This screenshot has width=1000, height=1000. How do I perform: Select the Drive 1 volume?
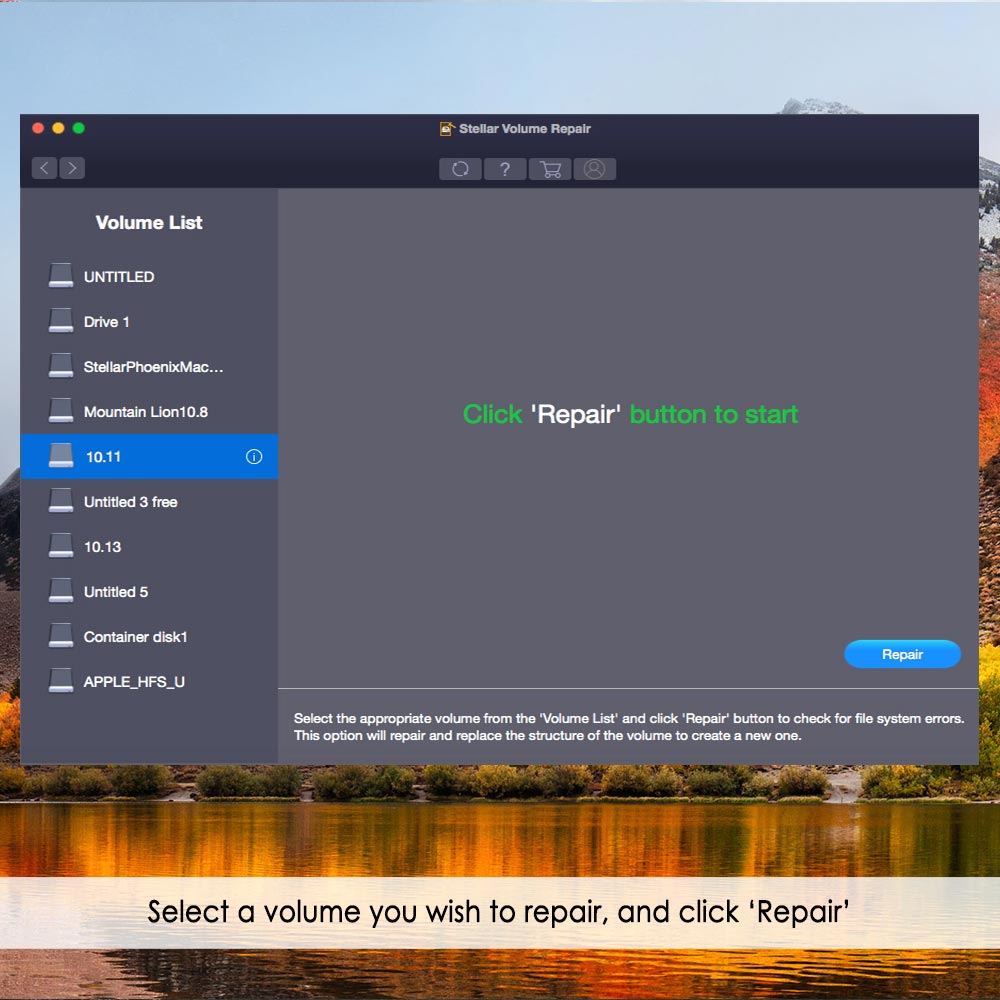point(149,322)
